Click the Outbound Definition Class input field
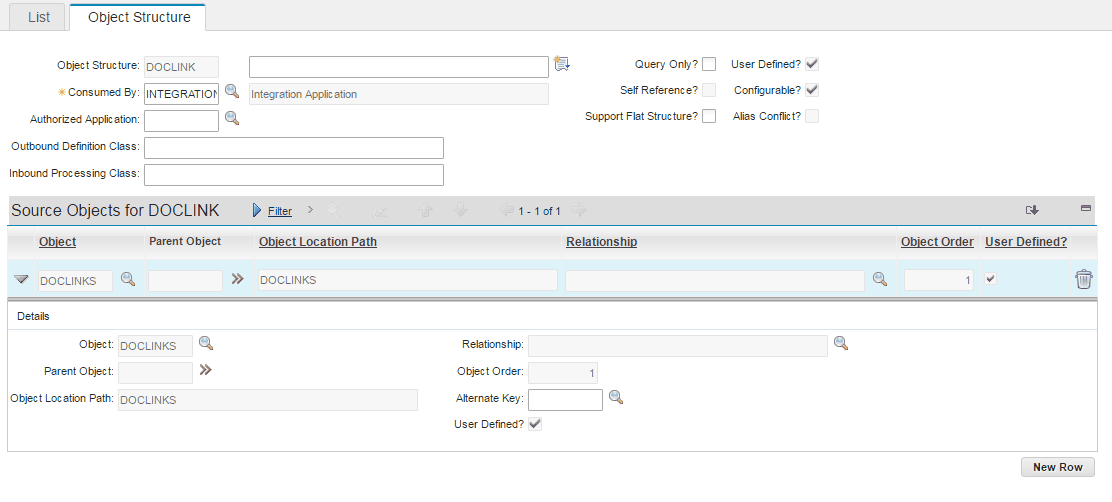The height and width of the screenshot is (502, 1112). 293,148
